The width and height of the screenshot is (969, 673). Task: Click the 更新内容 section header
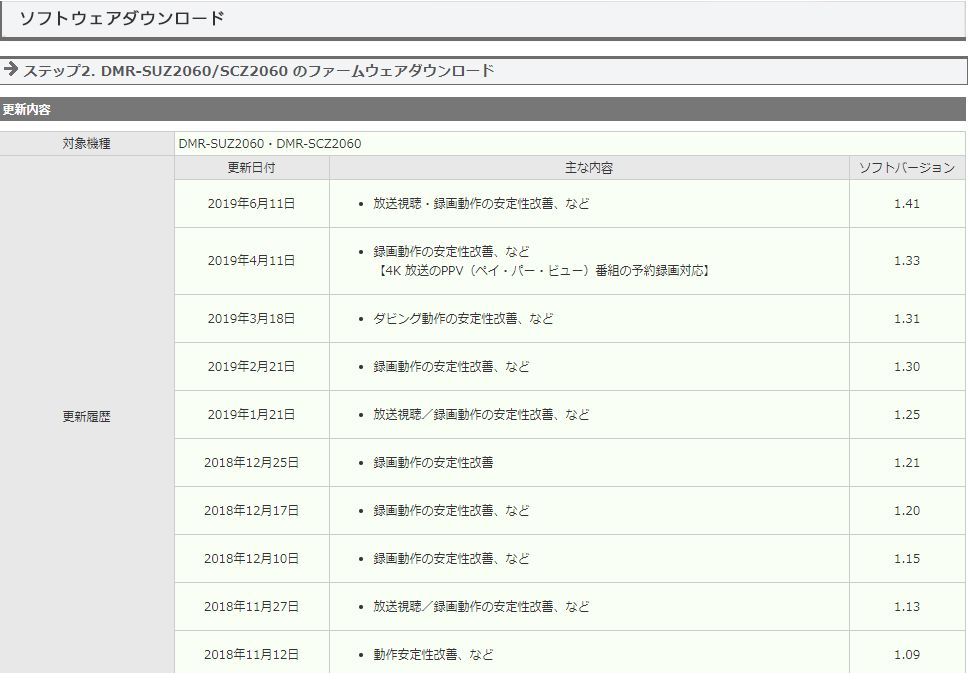(26, 110)
